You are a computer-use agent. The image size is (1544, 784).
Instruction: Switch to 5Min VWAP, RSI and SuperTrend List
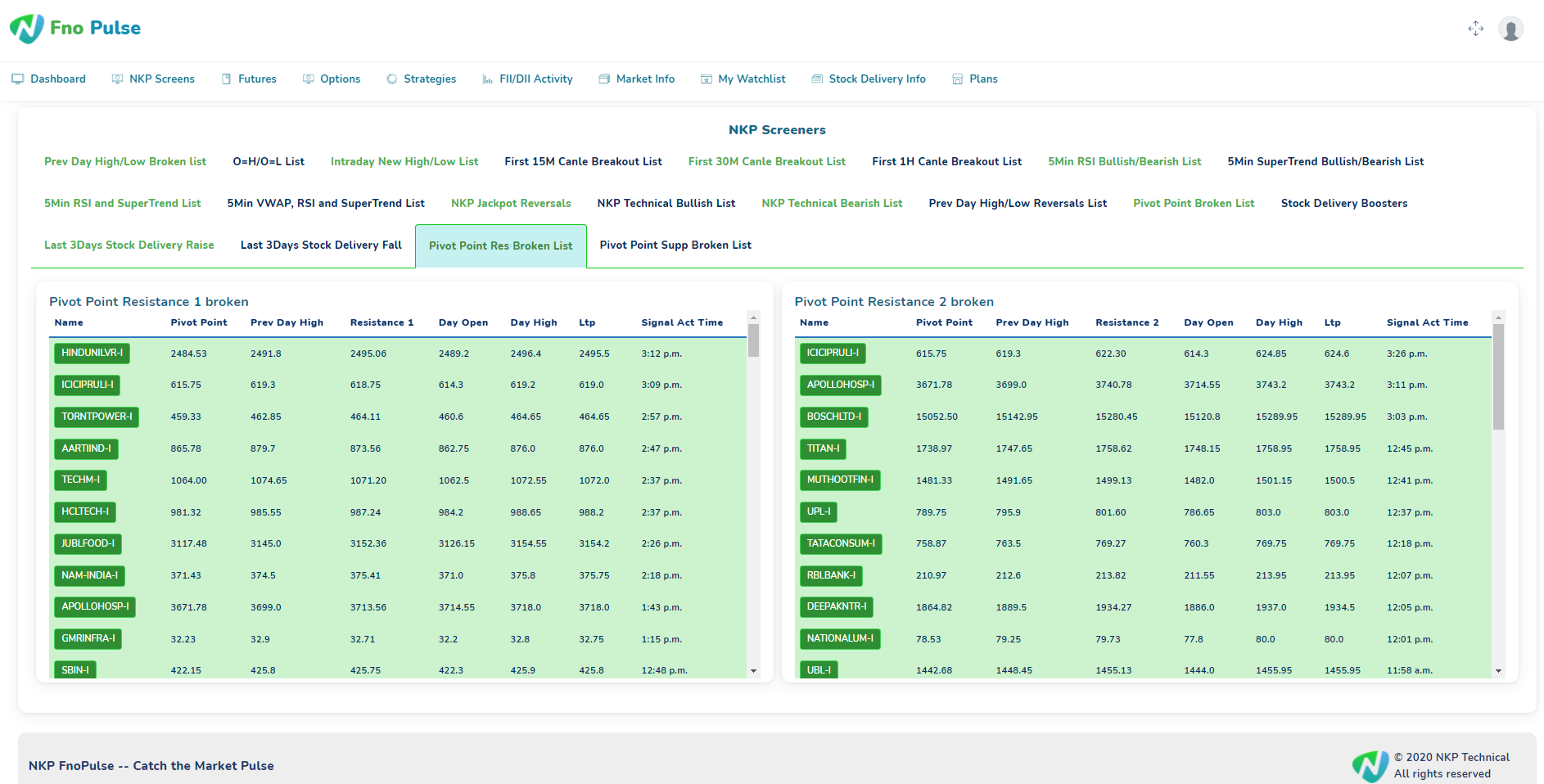pyautogui.click(x=326, y=204)
